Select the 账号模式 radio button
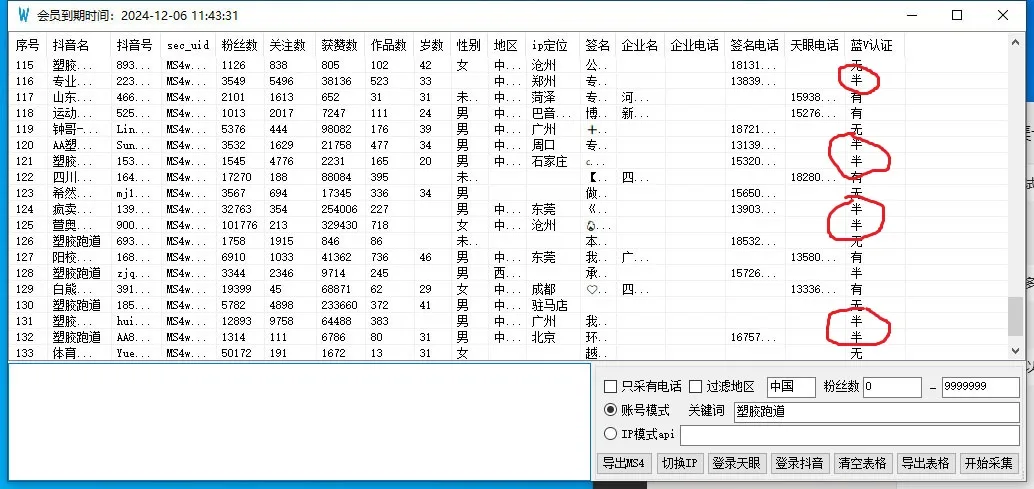Image resolution: width=1034 pixels, height=489 pixels. tap(611, 410)
